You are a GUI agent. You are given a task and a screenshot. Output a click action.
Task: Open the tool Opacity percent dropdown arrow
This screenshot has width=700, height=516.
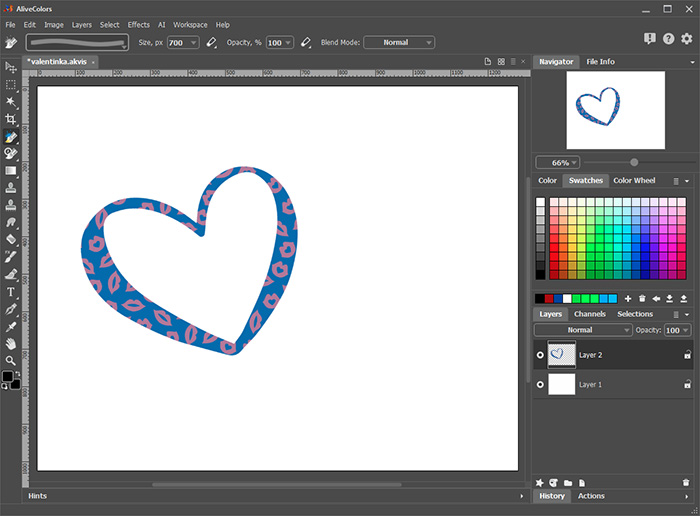point(288,42)
